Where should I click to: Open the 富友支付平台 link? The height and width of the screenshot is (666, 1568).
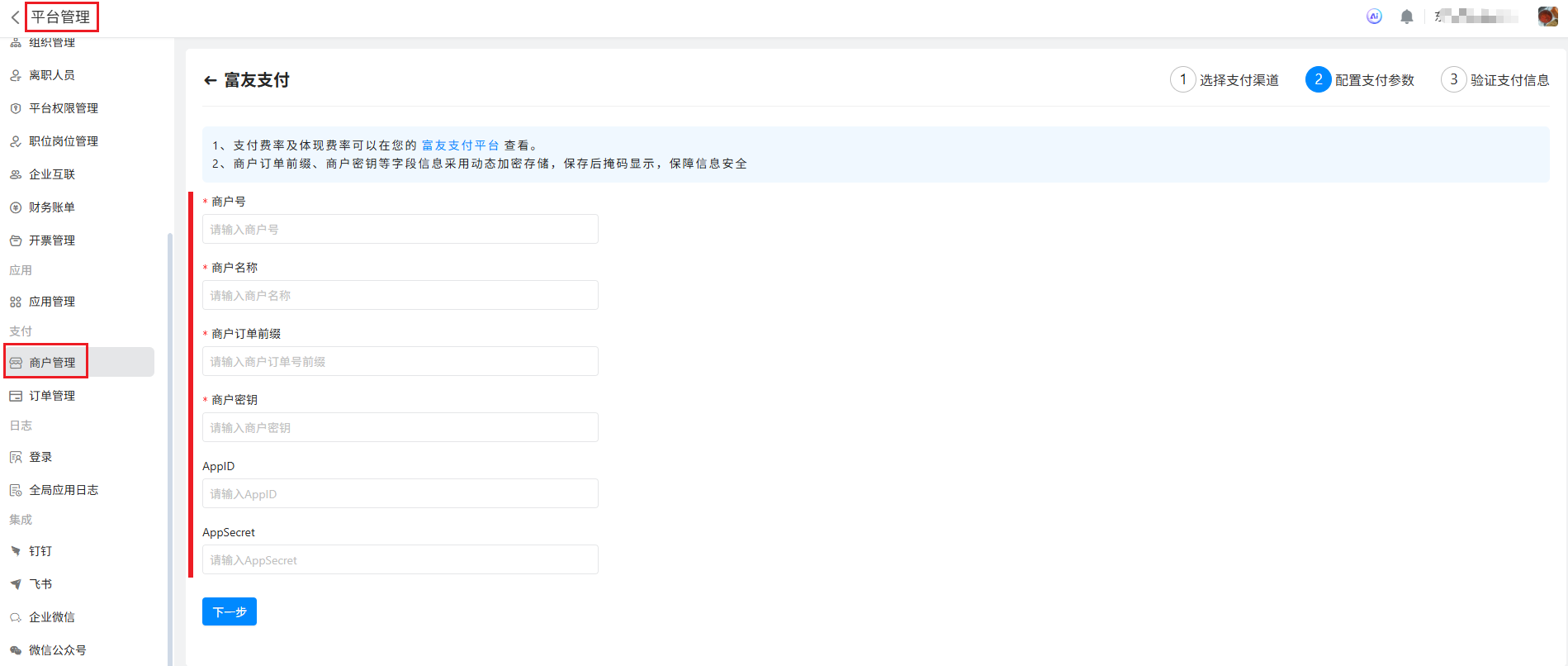click(460, 145)
